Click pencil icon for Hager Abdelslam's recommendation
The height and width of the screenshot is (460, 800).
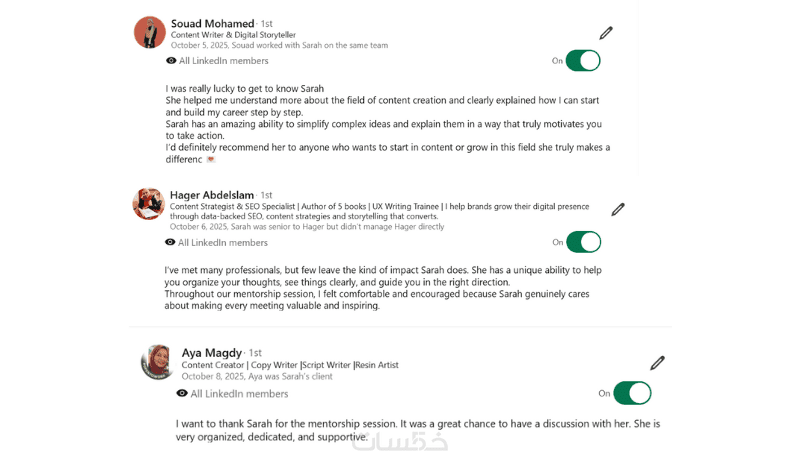click(x=618, y=209)
